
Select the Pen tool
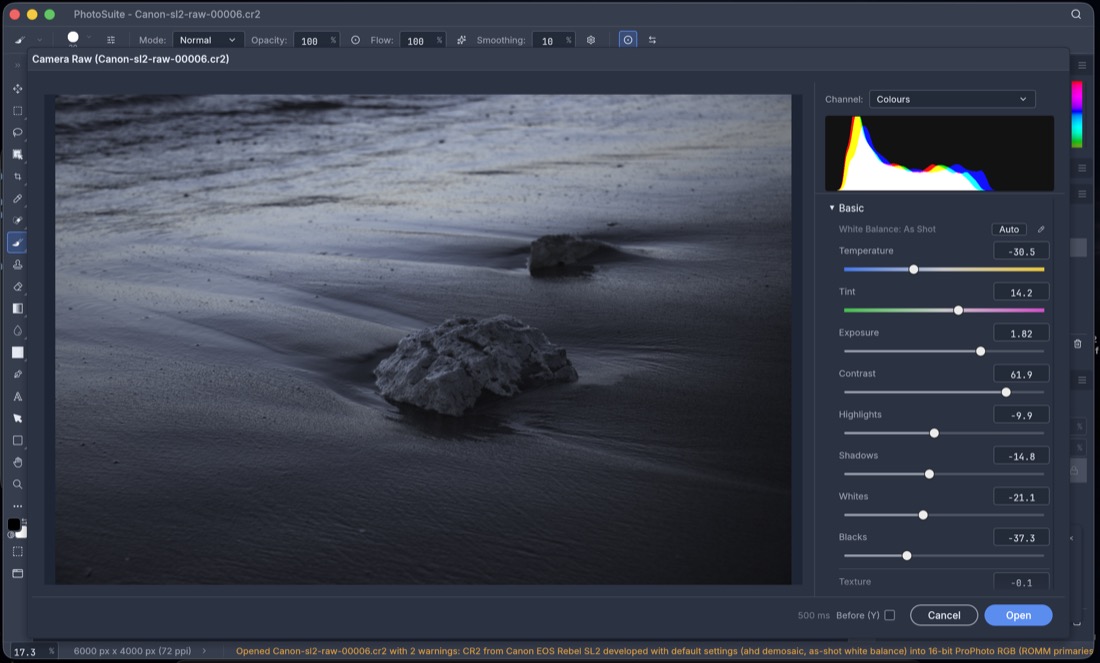(x=18, y=374)
